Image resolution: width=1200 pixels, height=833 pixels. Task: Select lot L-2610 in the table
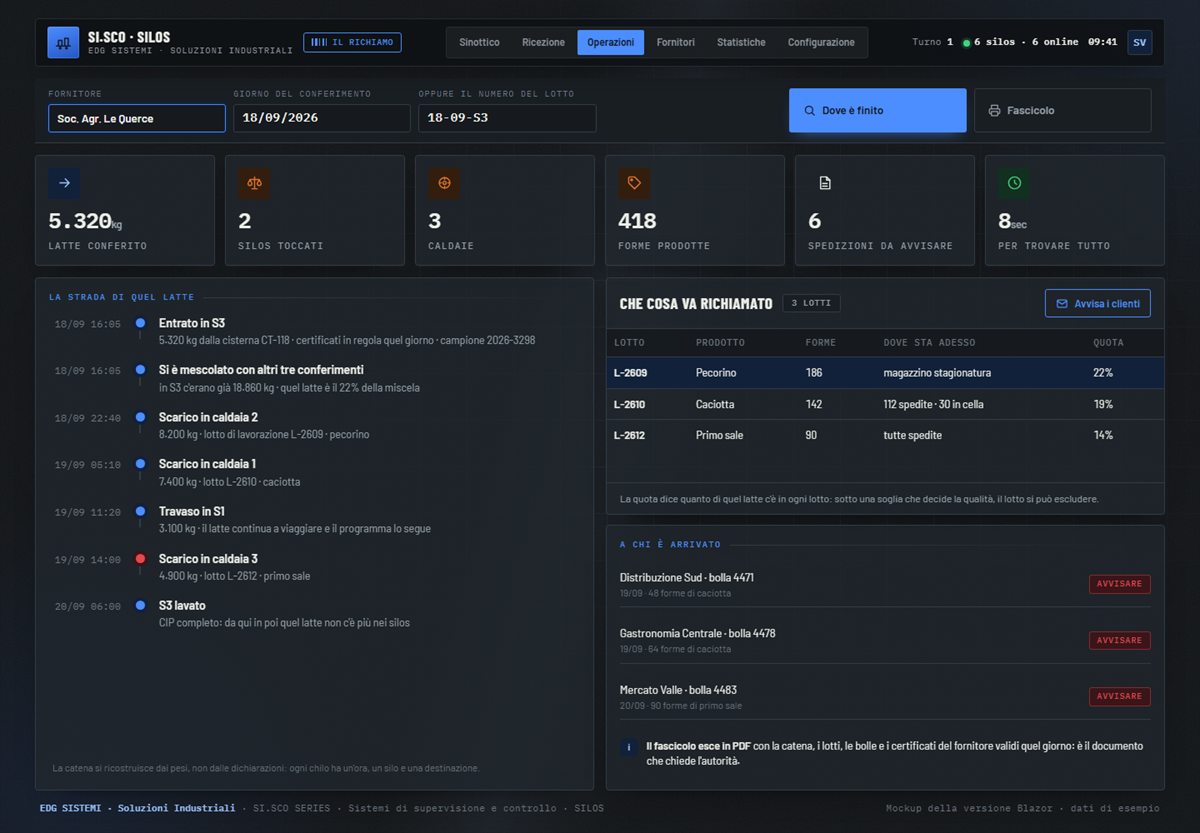[x=885, y=404]
